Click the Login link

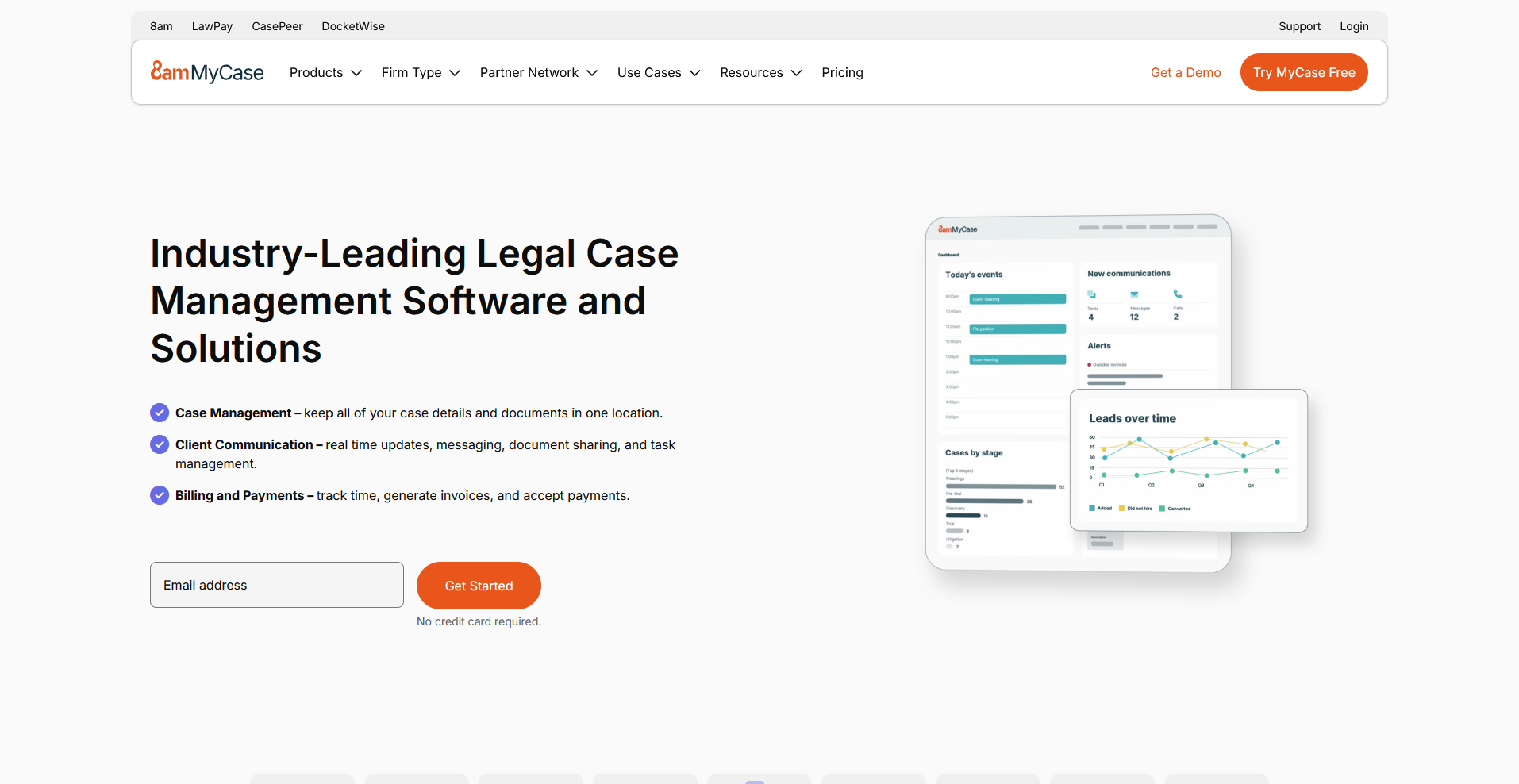1354,26
